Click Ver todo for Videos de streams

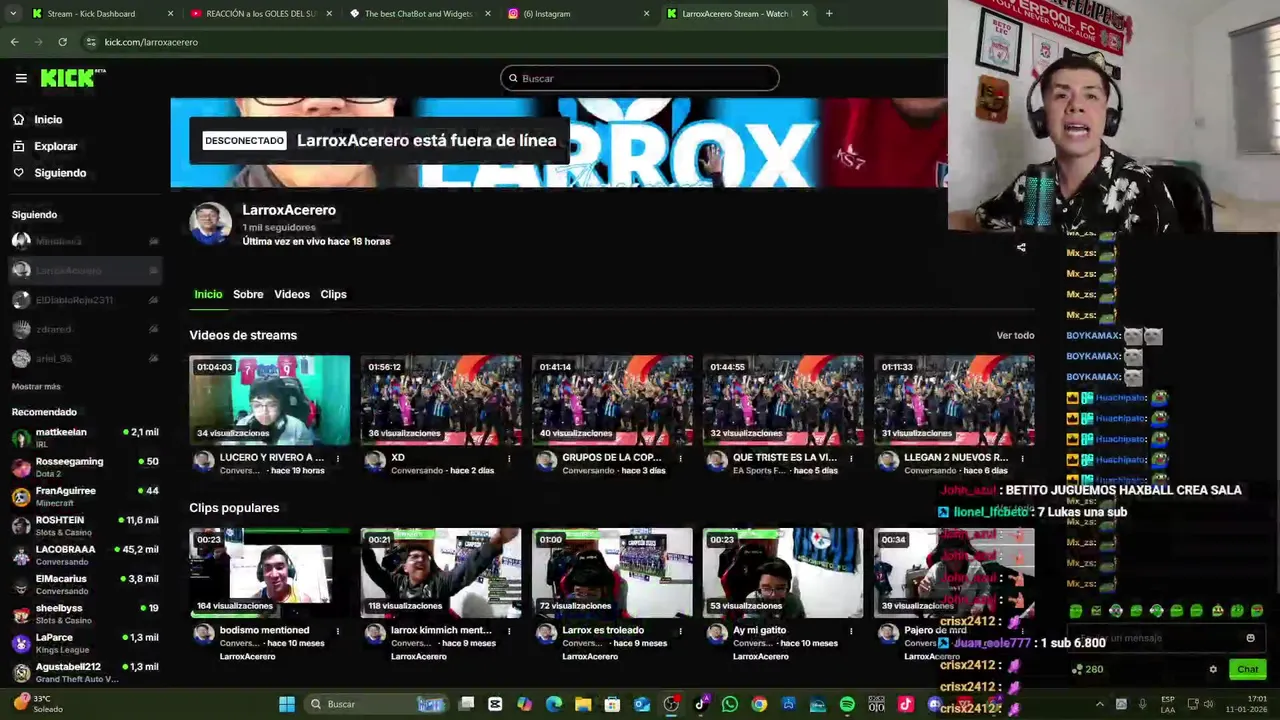tap(1015, 335)
